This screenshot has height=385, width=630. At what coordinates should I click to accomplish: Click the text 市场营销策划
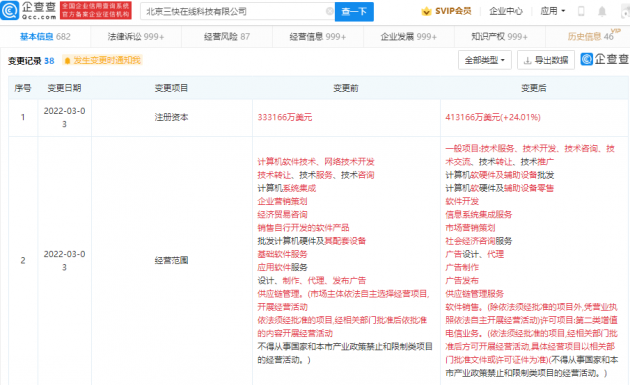470,228
